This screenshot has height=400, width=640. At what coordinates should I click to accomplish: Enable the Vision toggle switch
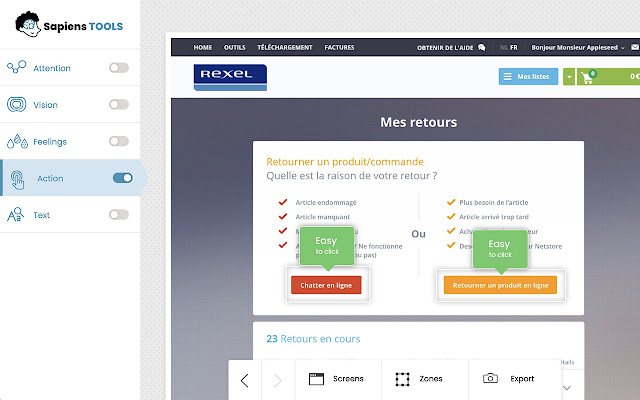click(119, 104)
